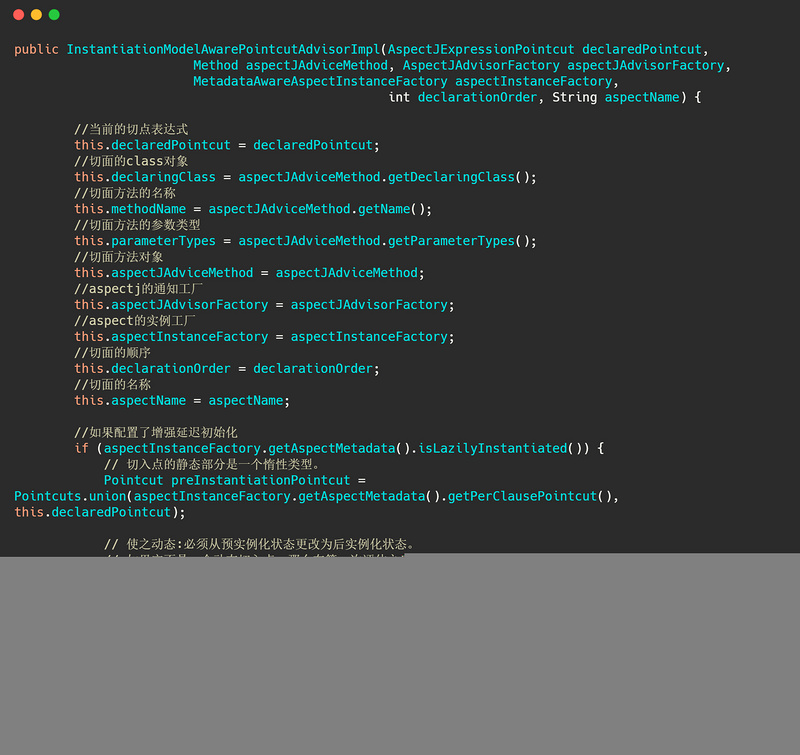The image size is (800, 755).
Task: Click 'this.methodName' assignment line
Action: (x=253, y=209)
